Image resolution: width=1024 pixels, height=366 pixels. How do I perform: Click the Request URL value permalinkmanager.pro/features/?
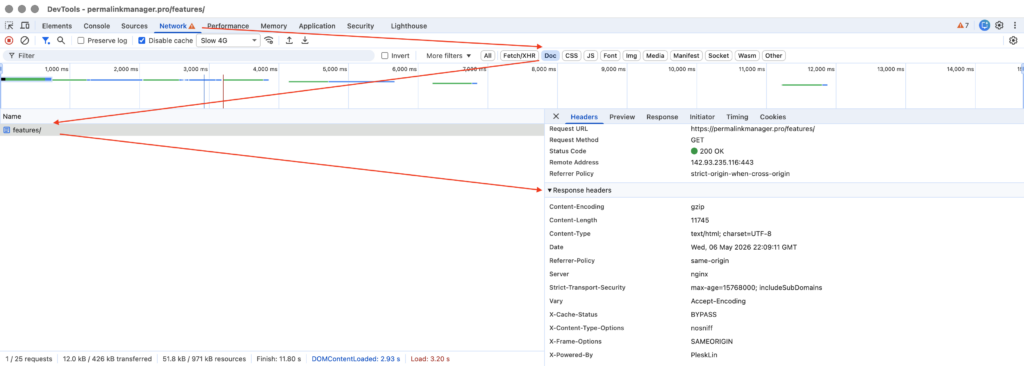click(752, 129)
